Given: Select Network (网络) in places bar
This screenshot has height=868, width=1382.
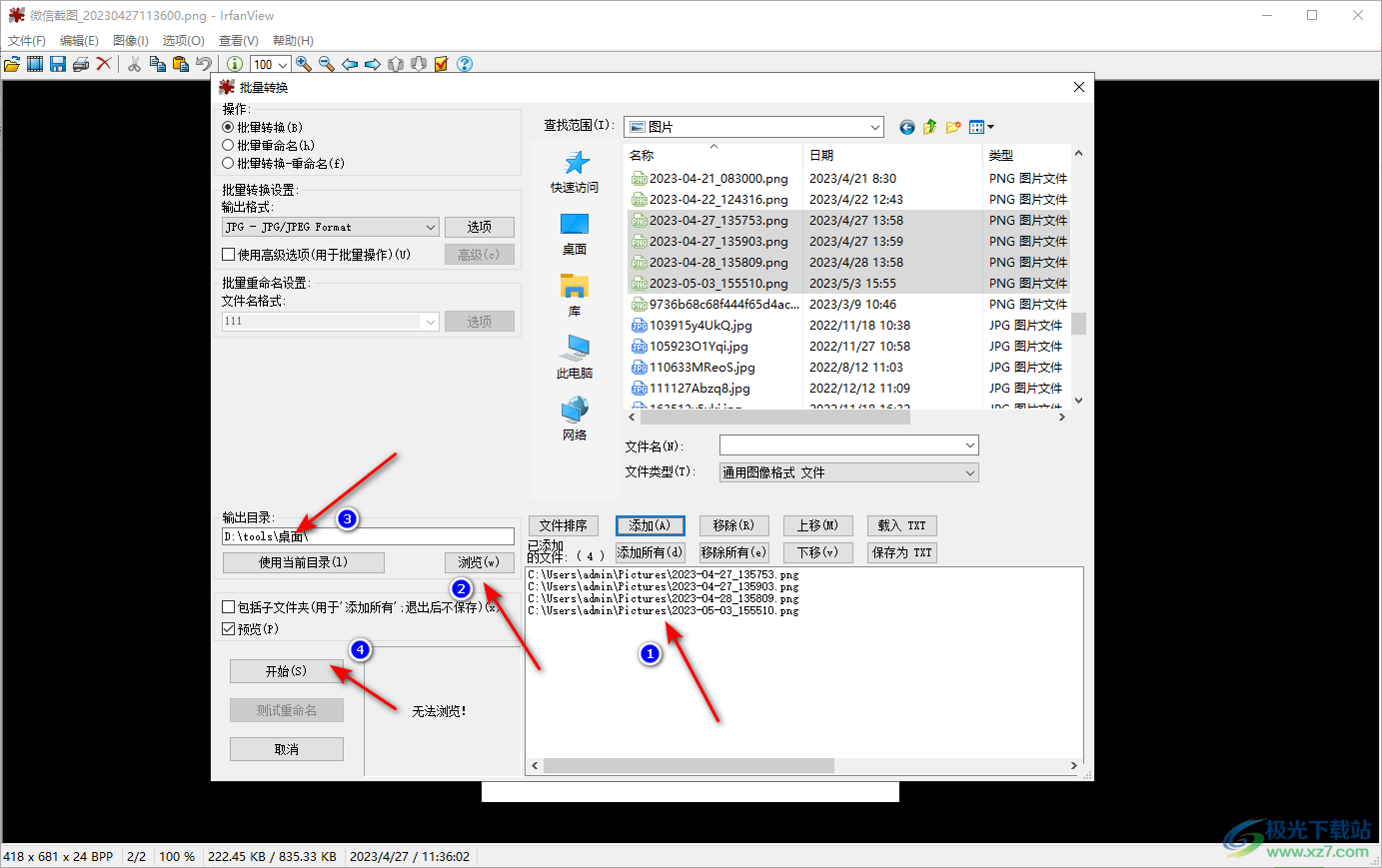Looking at the screenshot, I should [x=575, y=420].
